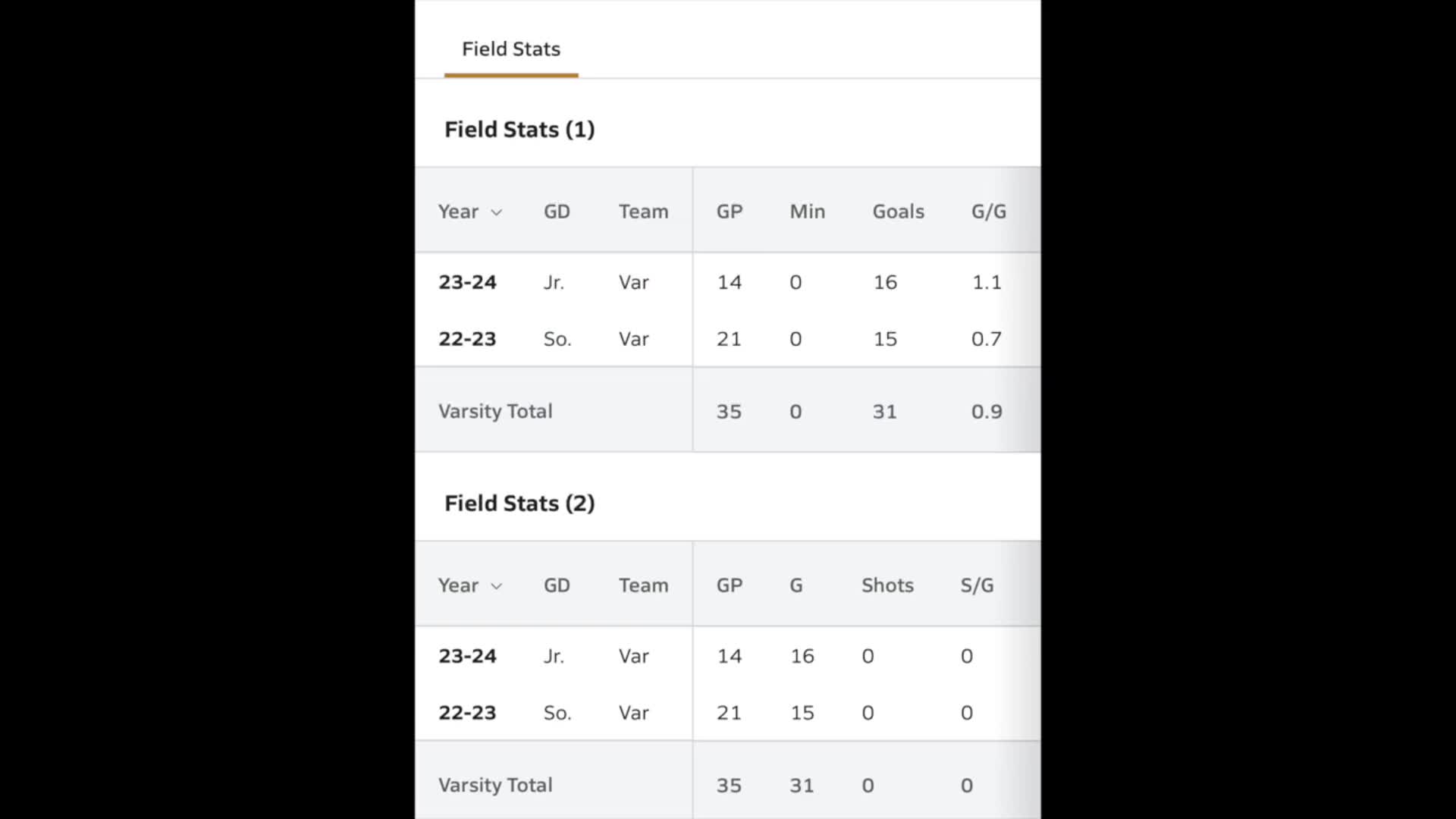
Task: Open the Field Stats tab
Action: pos(510,49)
